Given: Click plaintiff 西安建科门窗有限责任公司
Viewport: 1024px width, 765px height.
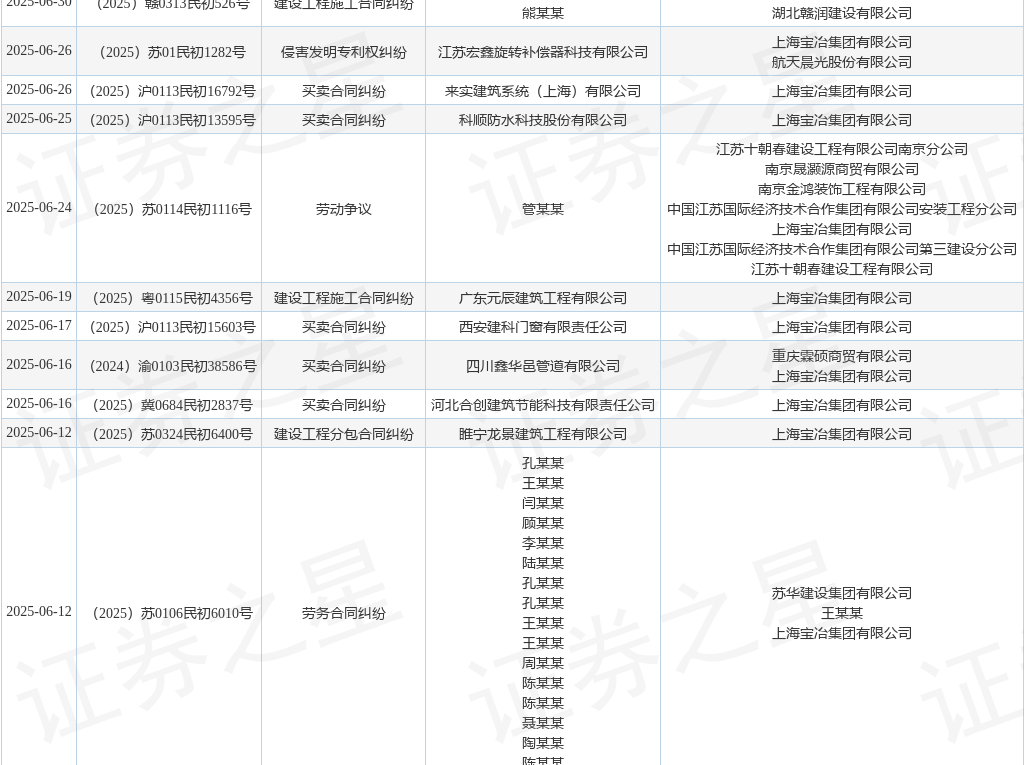Looking at the screenshot, I should coord(543,327).
